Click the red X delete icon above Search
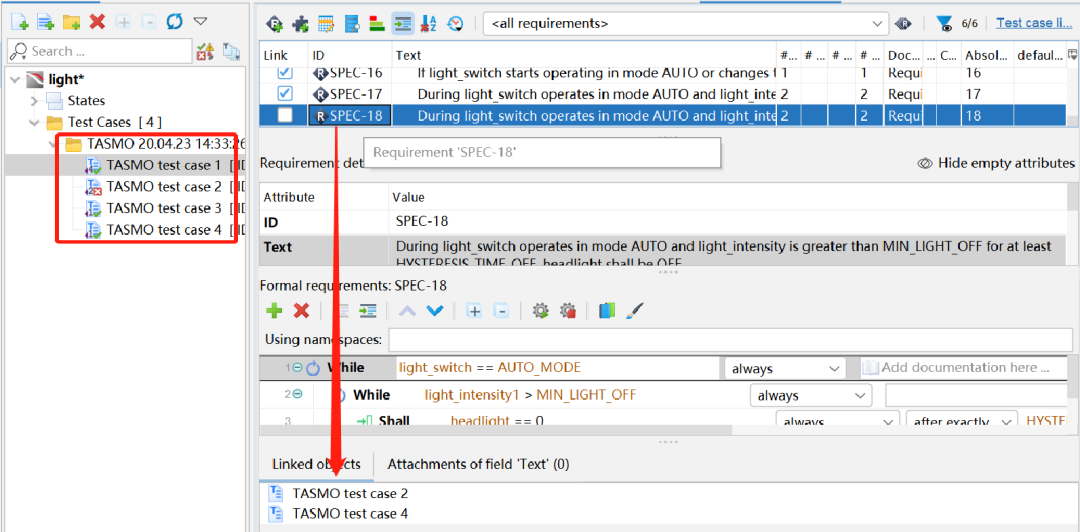Viewport: 1080px width, 532px height. tap(97, 21)
